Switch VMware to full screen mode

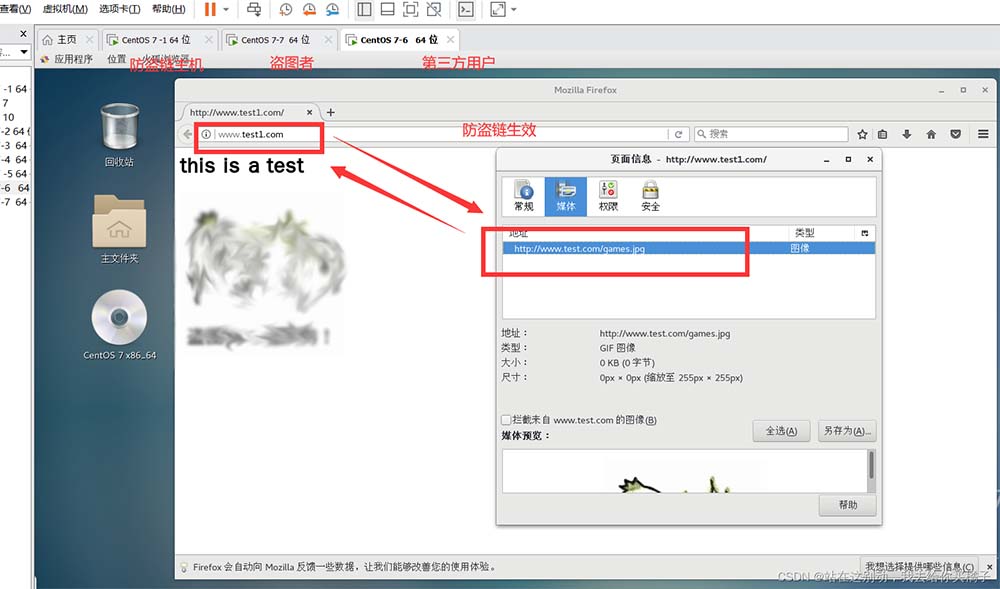pyautogui.click(x=411, y=9)
